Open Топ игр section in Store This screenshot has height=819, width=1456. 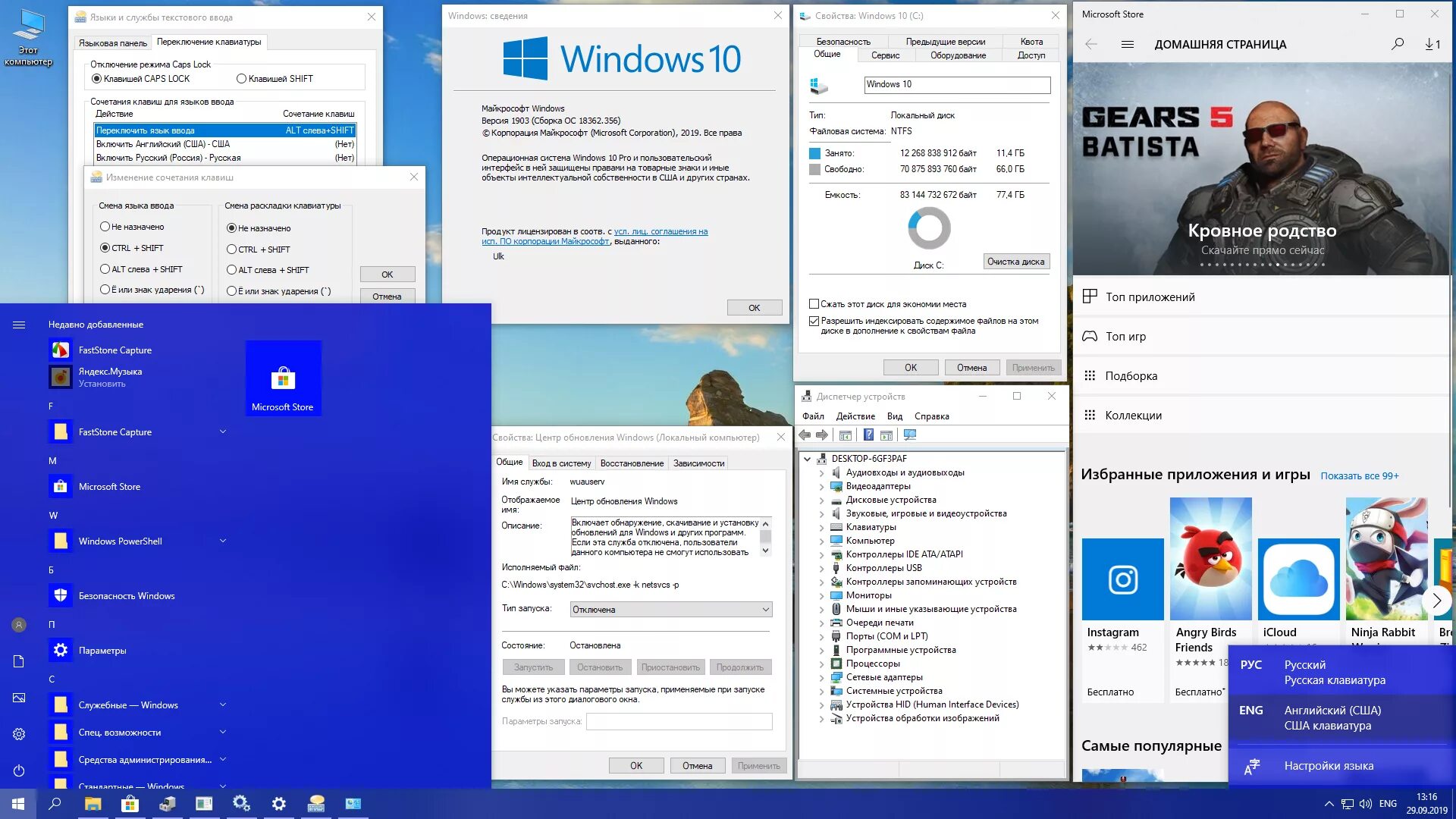pyautogui.click(x=1262, y=337)
